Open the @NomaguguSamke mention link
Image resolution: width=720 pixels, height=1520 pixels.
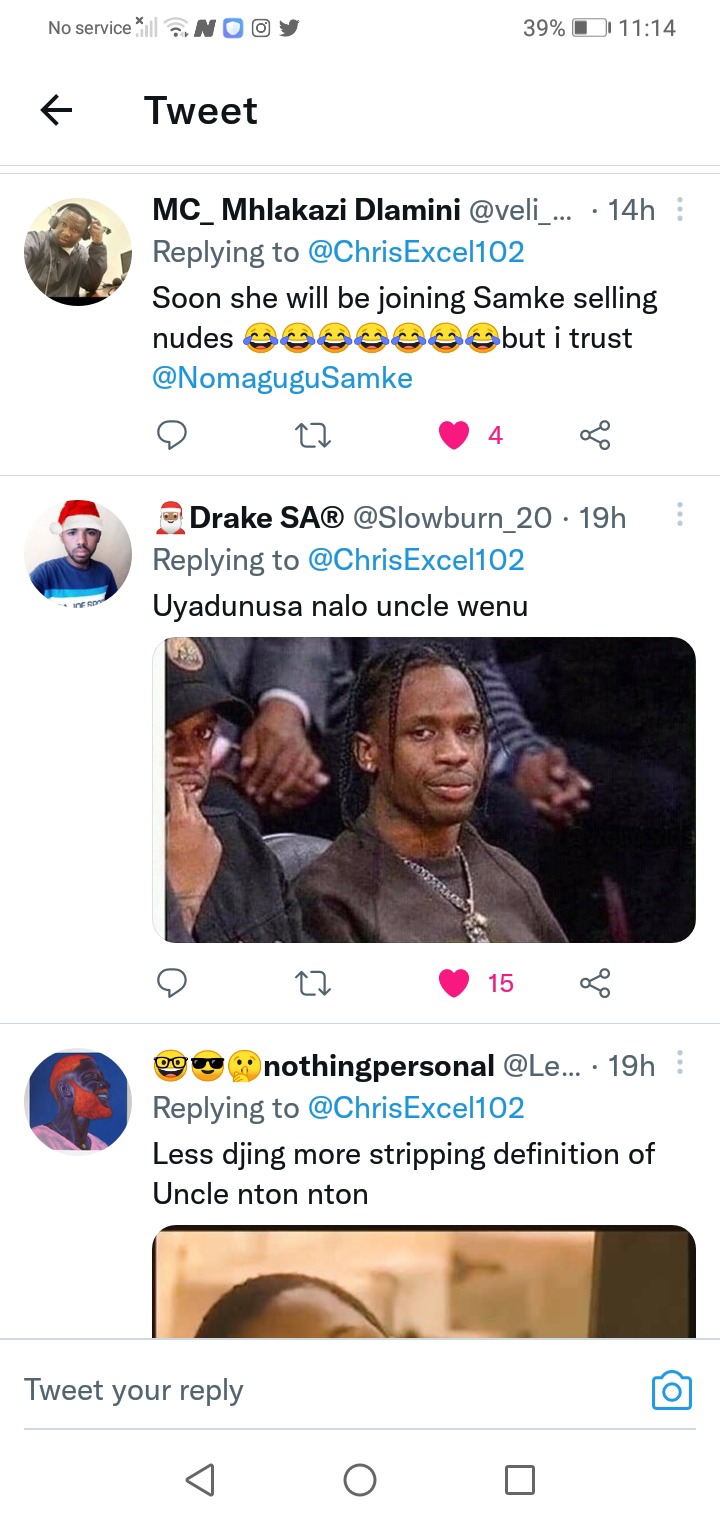pos(282,378)
